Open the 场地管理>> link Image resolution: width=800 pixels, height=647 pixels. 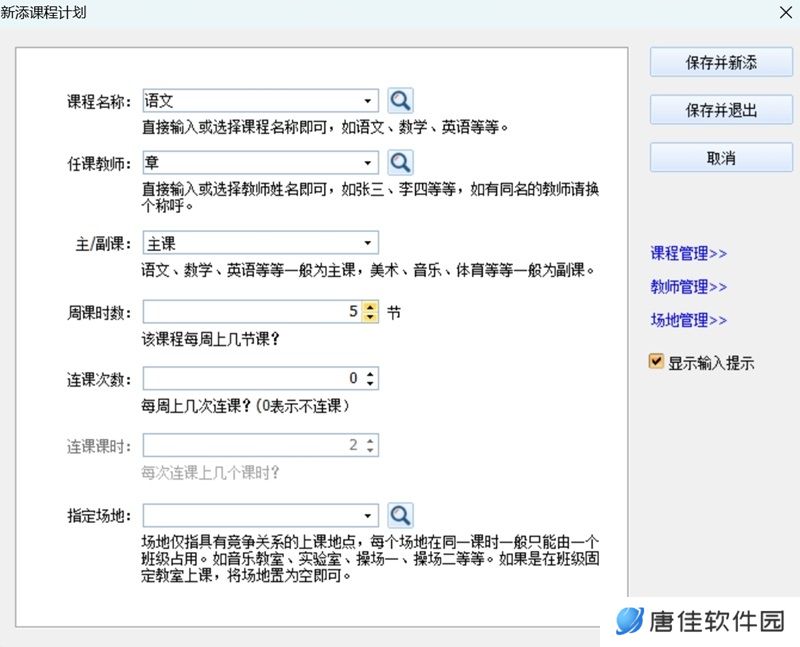pos(688,320)
